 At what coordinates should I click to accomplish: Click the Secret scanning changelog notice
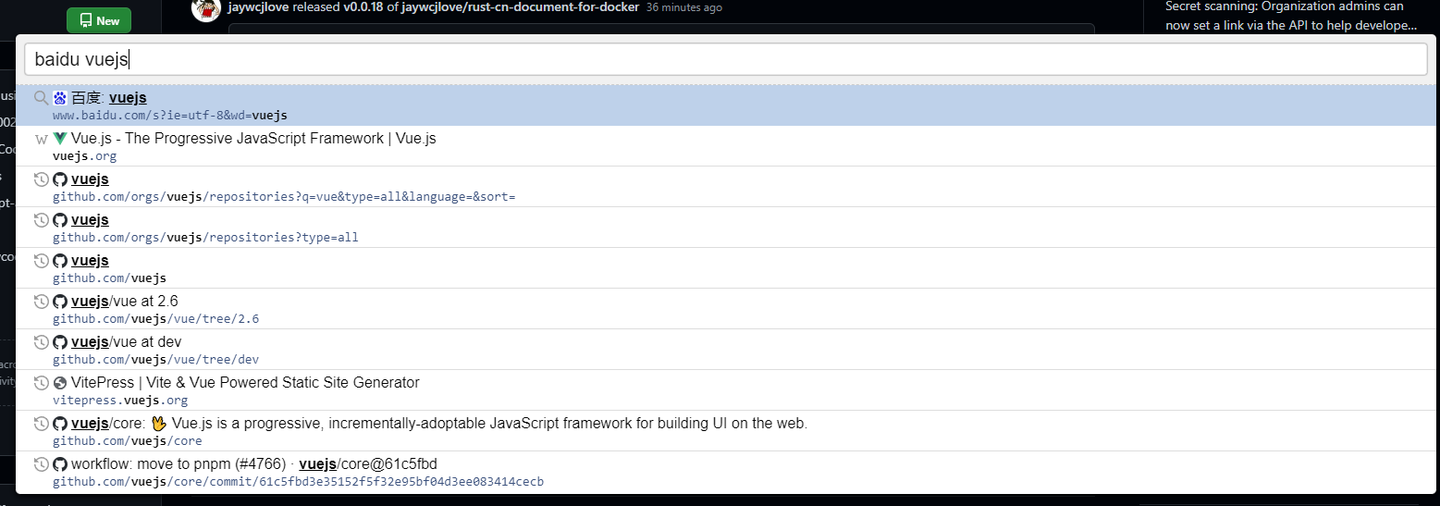[1291, 16]
